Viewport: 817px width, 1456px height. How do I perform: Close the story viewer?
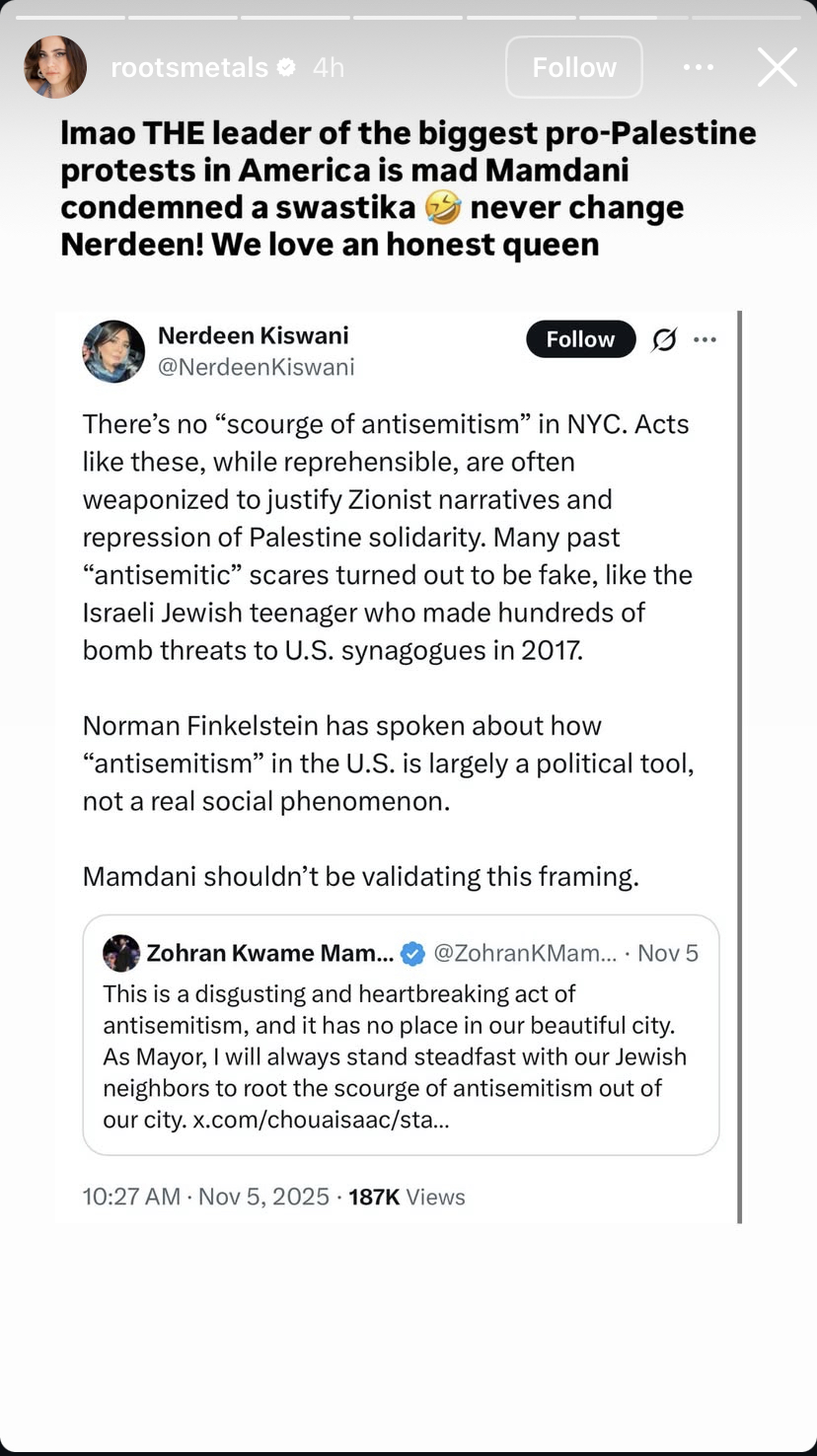click(x=777, y=67)
